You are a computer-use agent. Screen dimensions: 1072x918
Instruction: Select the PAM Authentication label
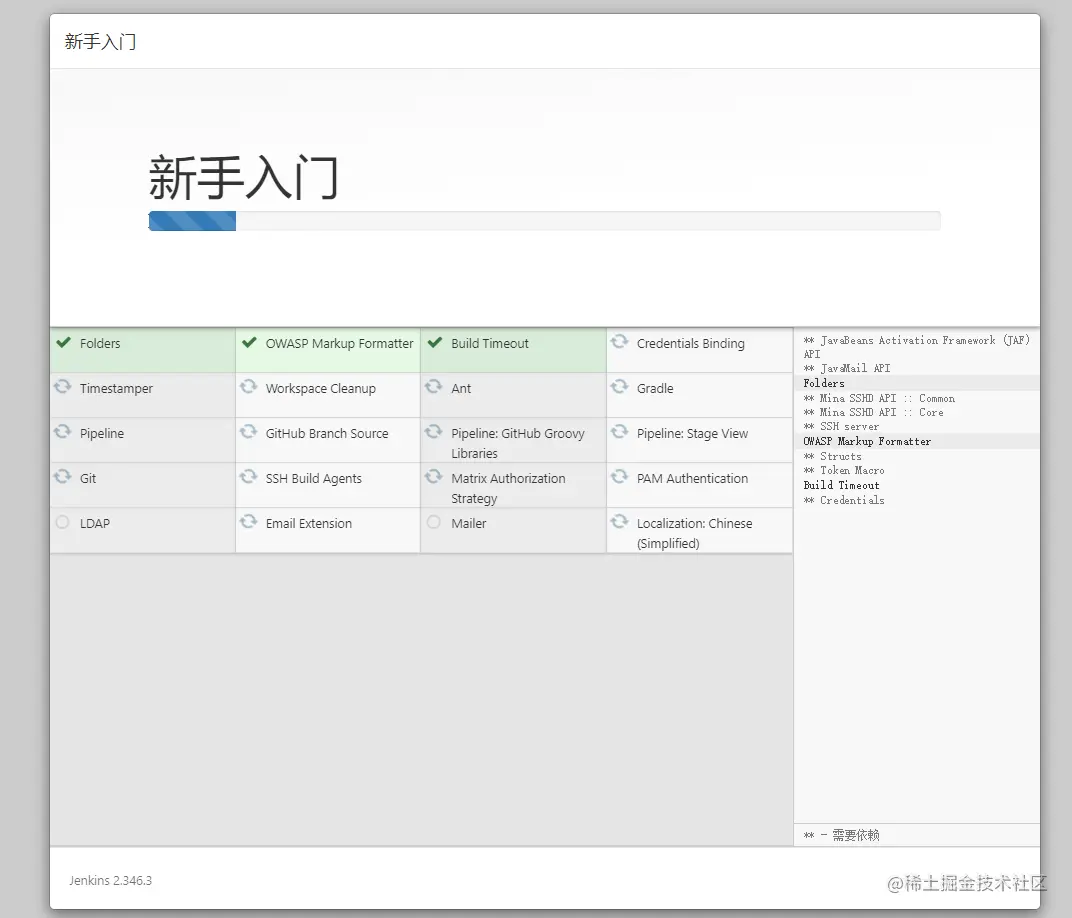pyautogui.click(x=693, y=478)
